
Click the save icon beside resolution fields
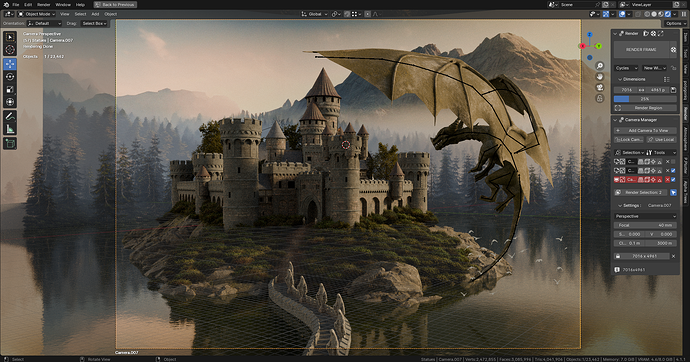[673, 90]
